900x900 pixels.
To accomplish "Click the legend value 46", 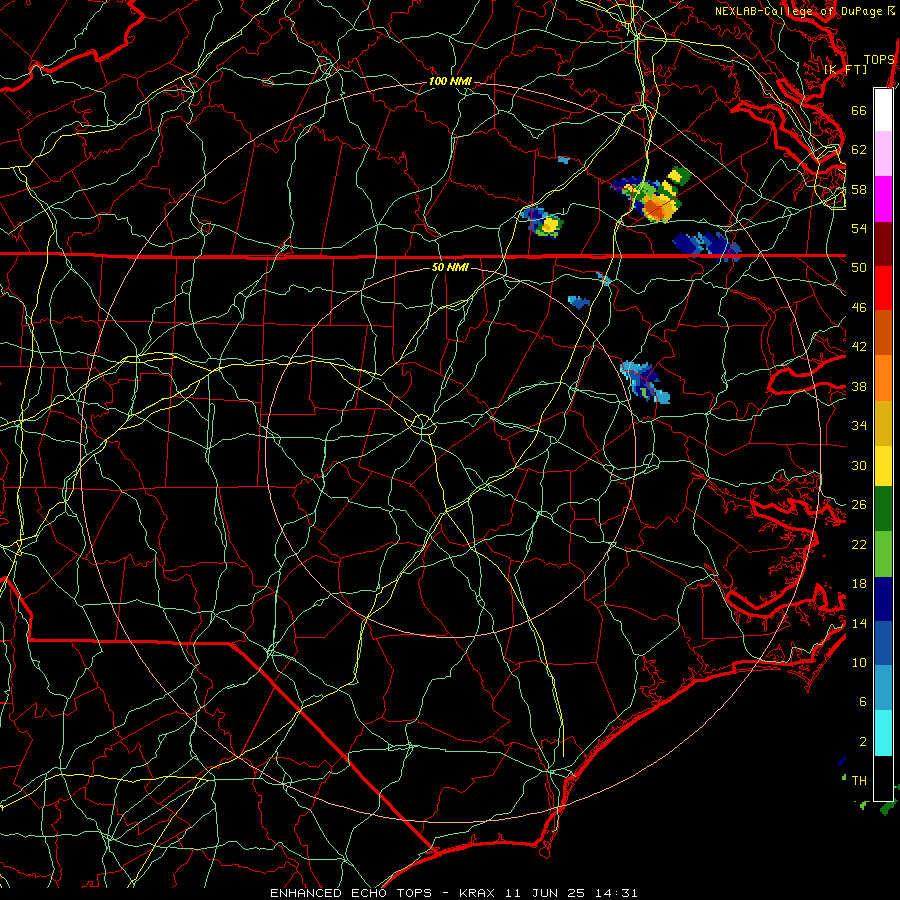I will click(x=859, y=308).
